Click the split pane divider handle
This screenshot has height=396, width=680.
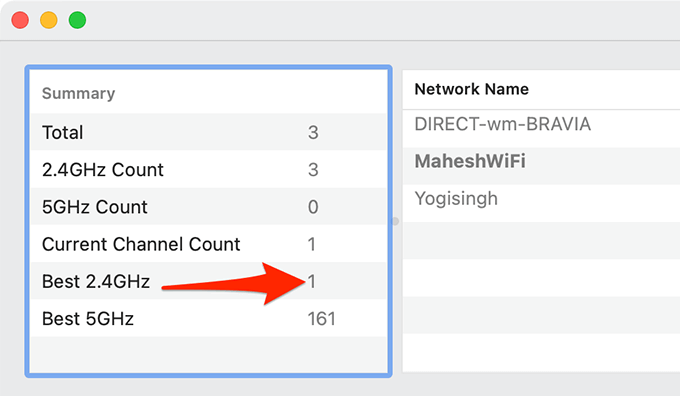coord(395,221)
